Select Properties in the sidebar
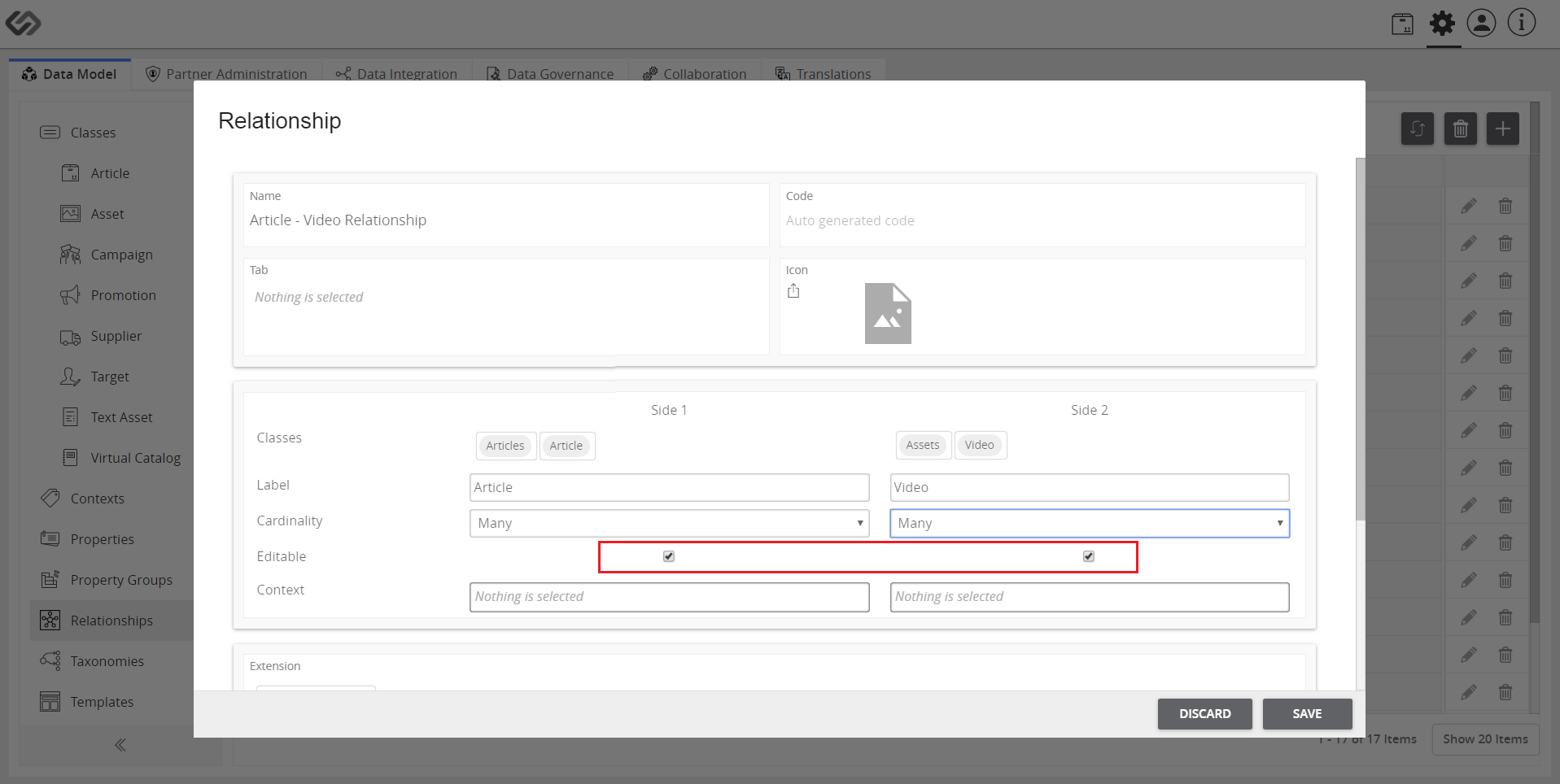Viewport: 1560px width, 784px height. [102, 539]
